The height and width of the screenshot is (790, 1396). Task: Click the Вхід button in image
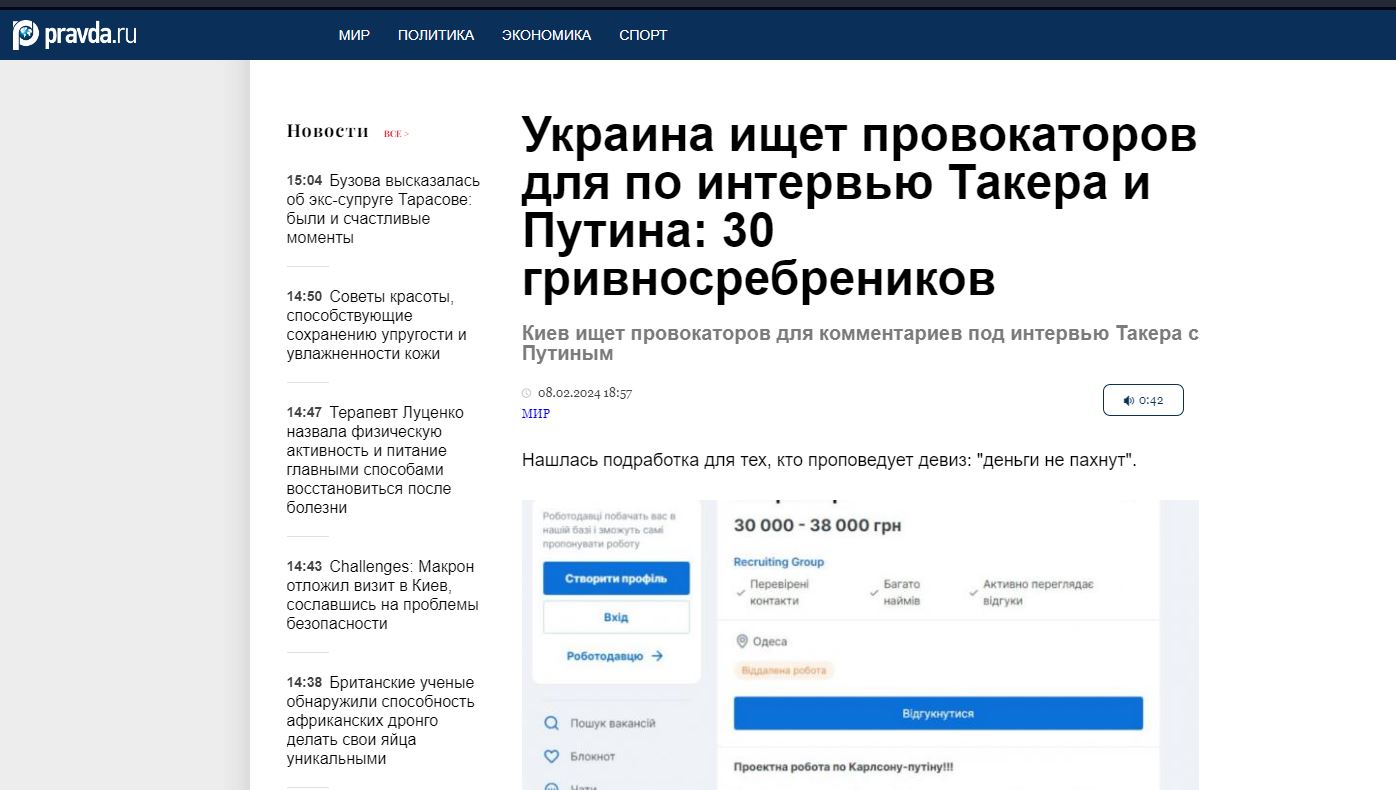[x=616, y=617]
